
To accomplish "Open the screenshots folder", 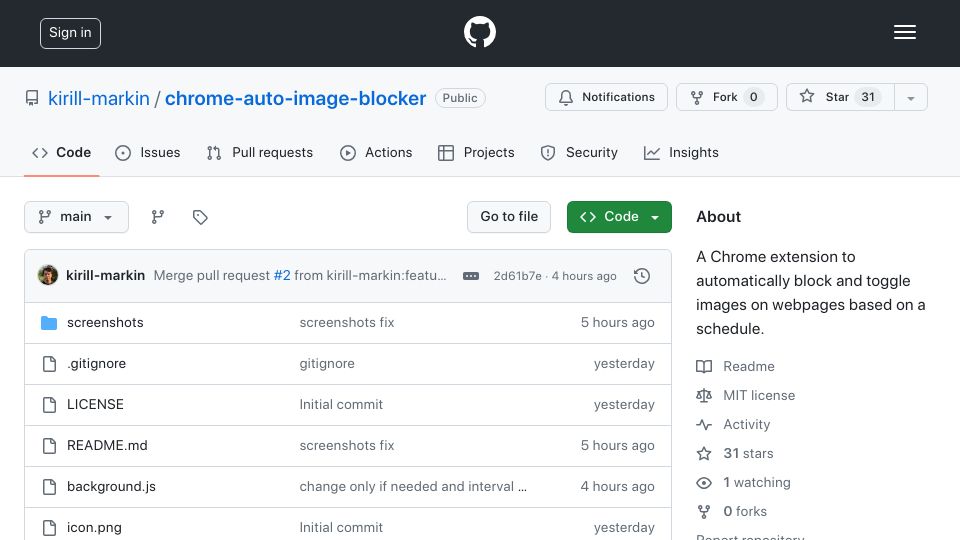I will point(105,323).
